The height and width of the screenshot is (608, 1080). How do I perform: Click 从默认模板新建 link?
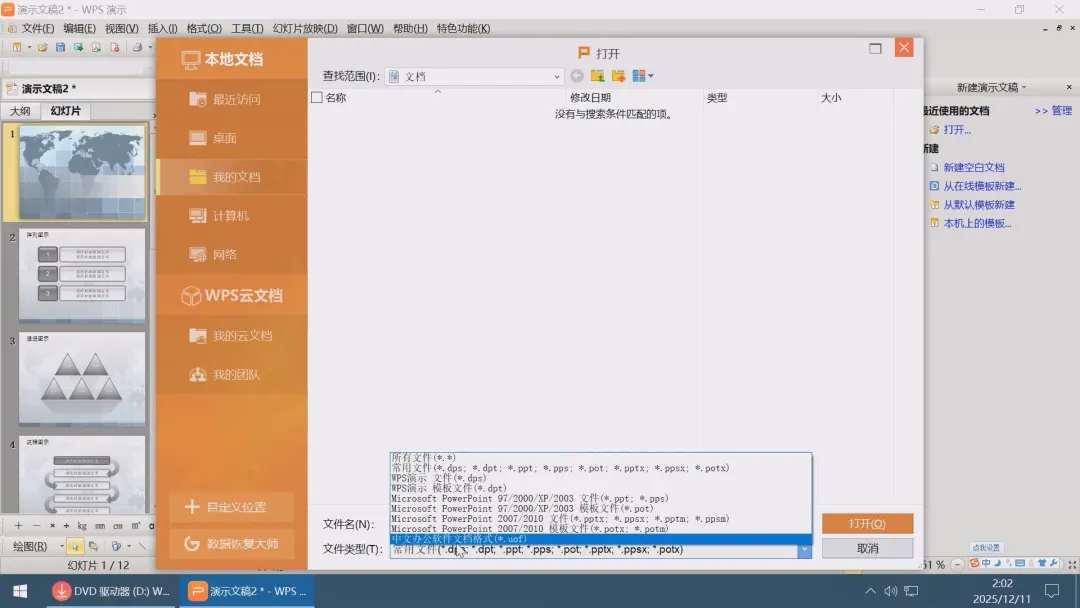pyautogui.click(x=978, y=205)
